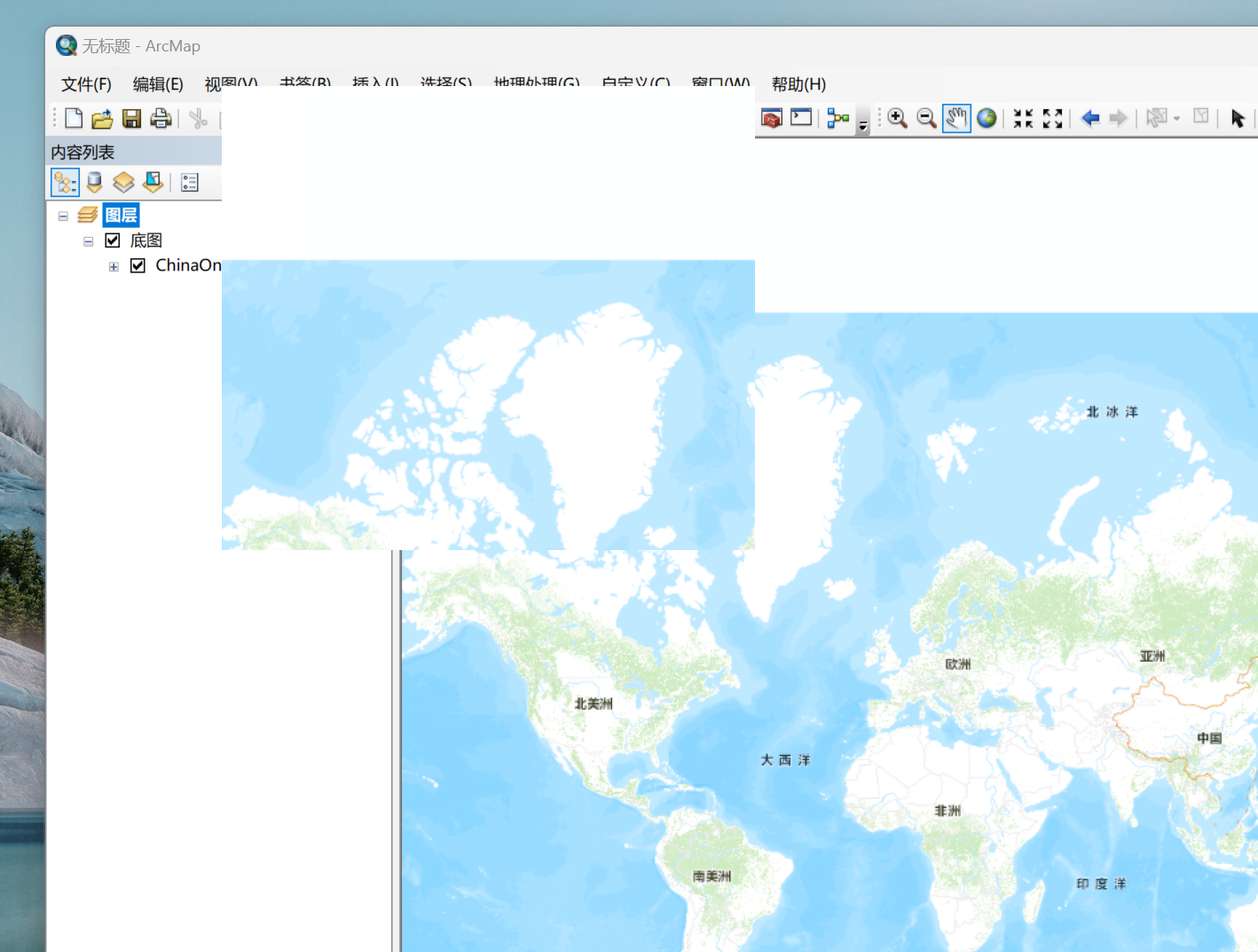List layers by source
This screenshot has width=1258, height=952.
[94, 182]
